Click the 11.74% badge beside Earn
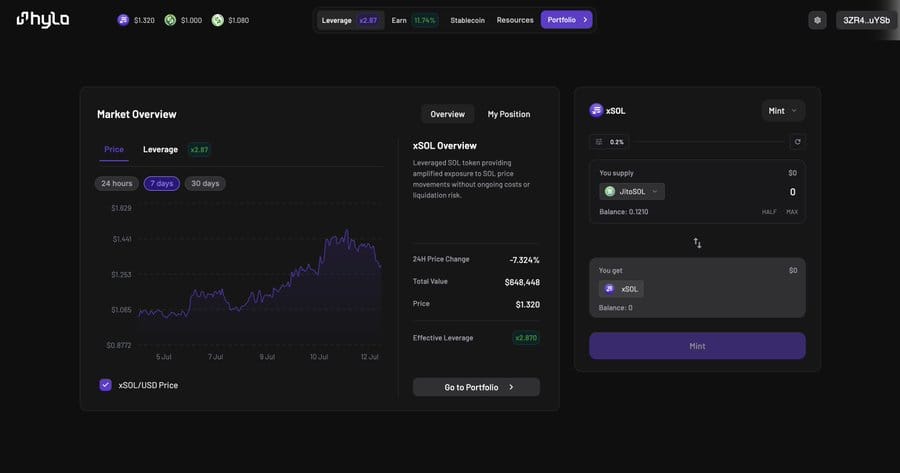 pos(425,20)
